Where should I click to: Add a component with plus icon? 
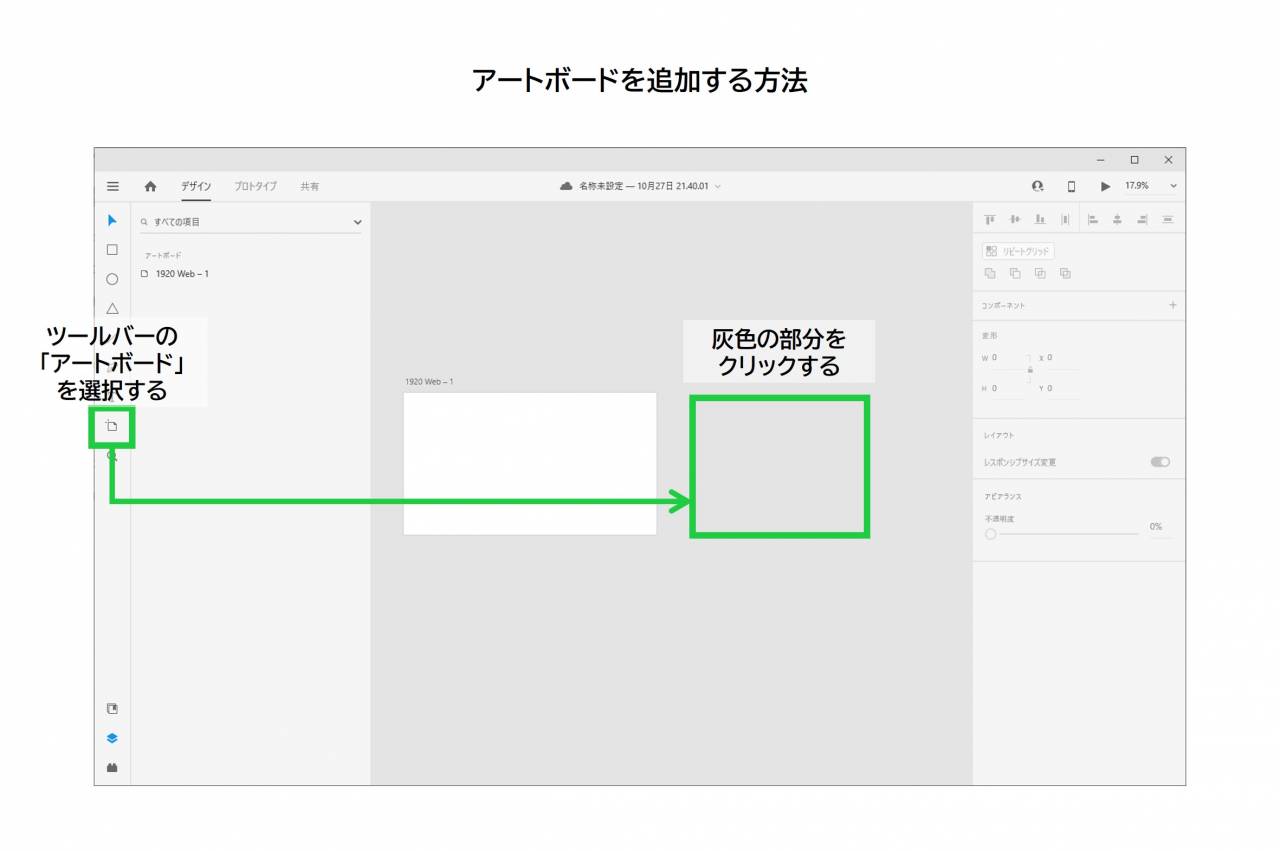click(x=1173, y=305)
